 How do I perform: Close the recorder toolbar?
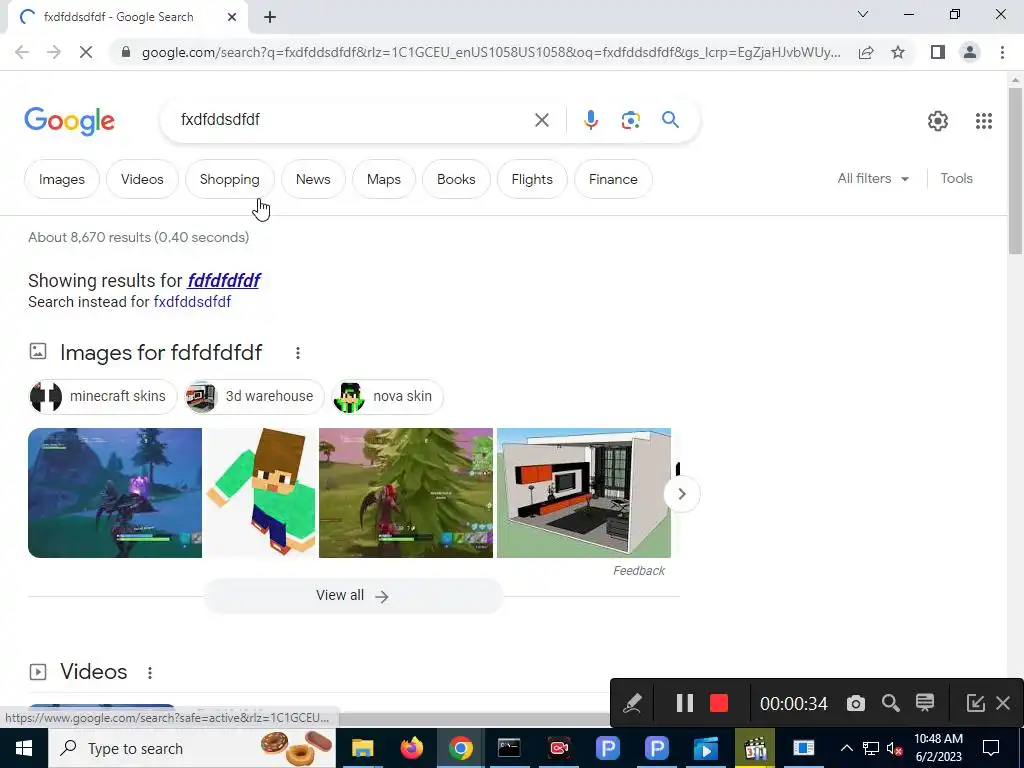coord(1003,703)
